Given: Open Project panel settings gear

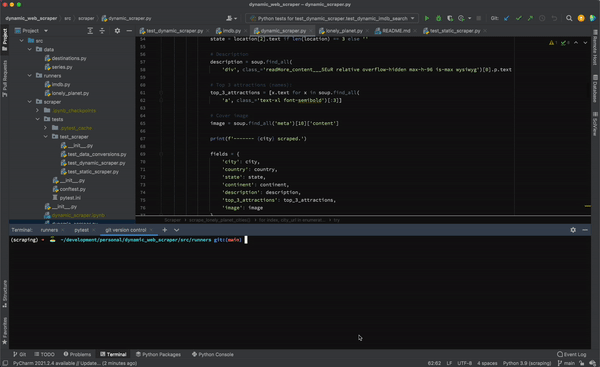Looking at the screenshot, I should coord(117,31).
